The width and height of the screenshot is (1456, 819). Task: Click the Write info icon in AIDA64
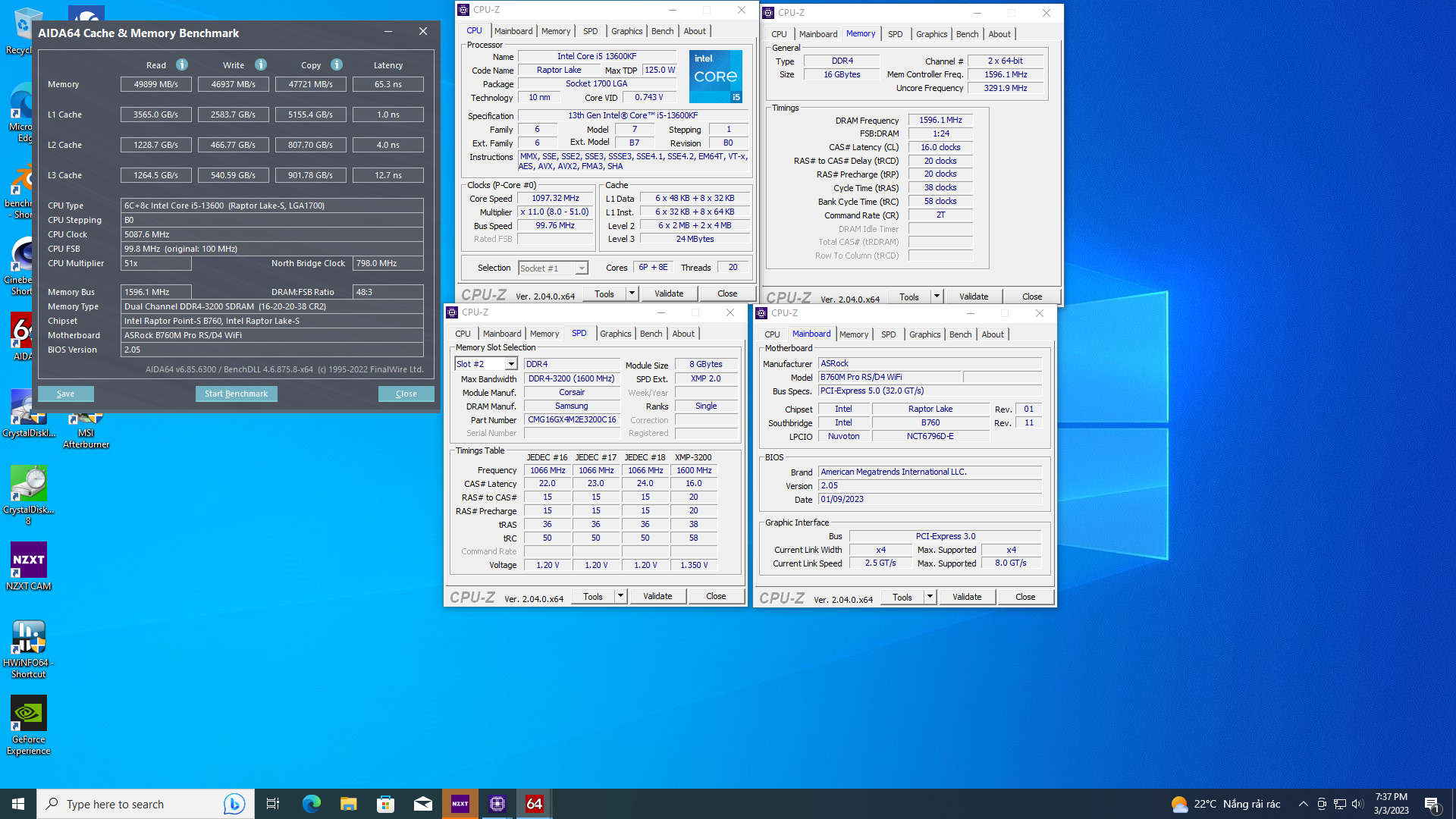pyautogui.click(x=261, y=64)
